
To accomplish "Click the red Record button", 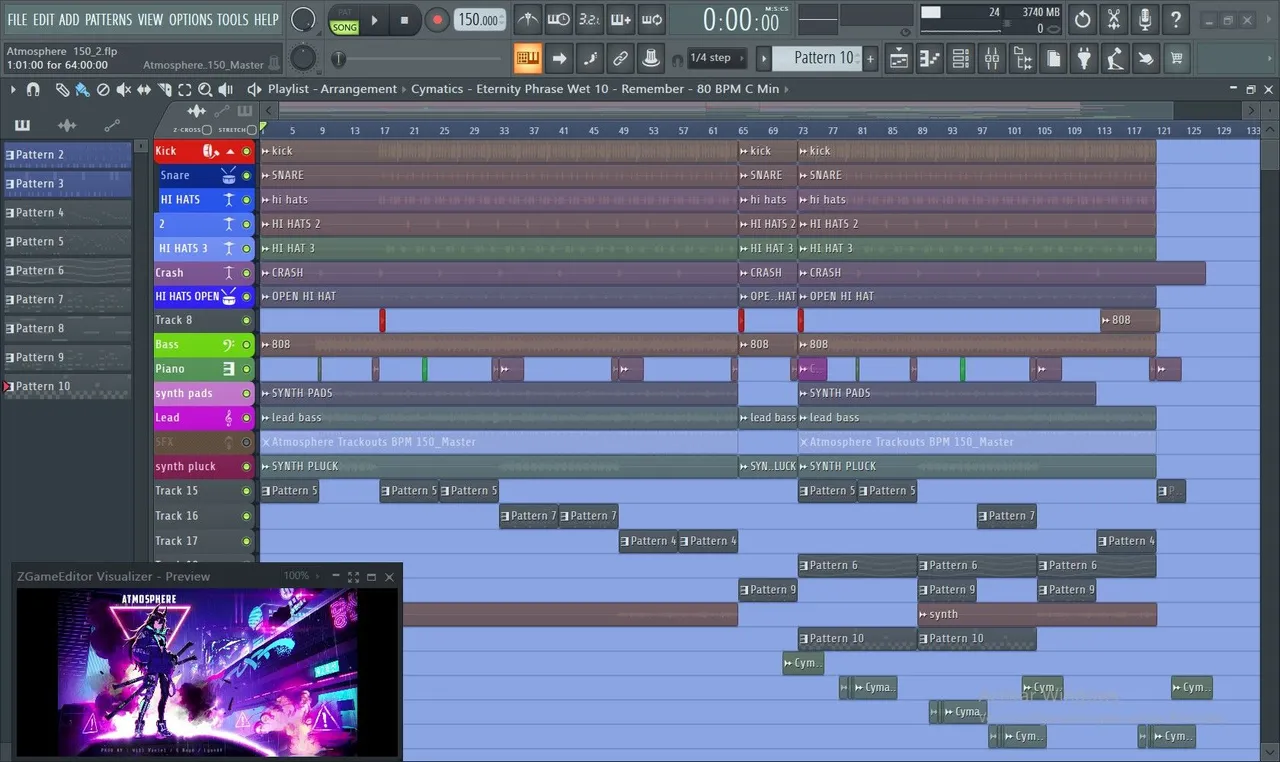I will [x=437, y=19].
